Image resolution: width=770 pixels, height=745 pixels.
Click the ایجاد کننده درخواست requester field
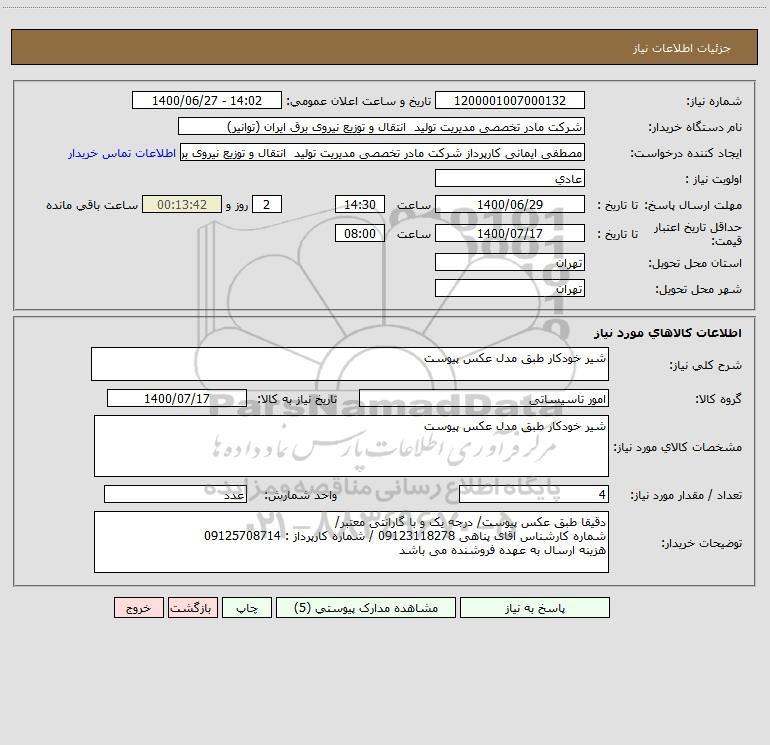point(383,152)
